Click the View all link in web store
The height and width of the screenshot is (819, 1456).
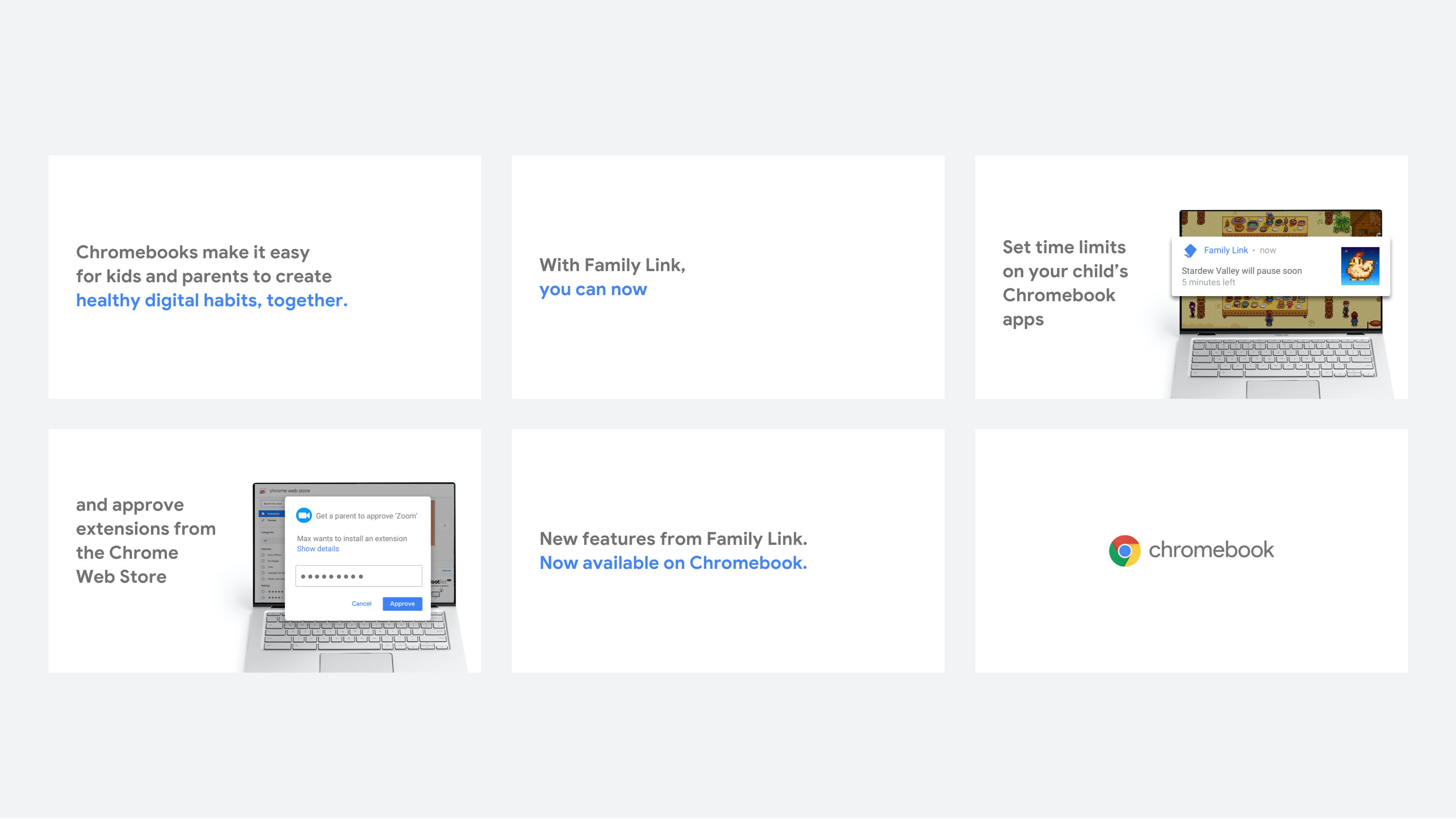(x=446, y=571)
